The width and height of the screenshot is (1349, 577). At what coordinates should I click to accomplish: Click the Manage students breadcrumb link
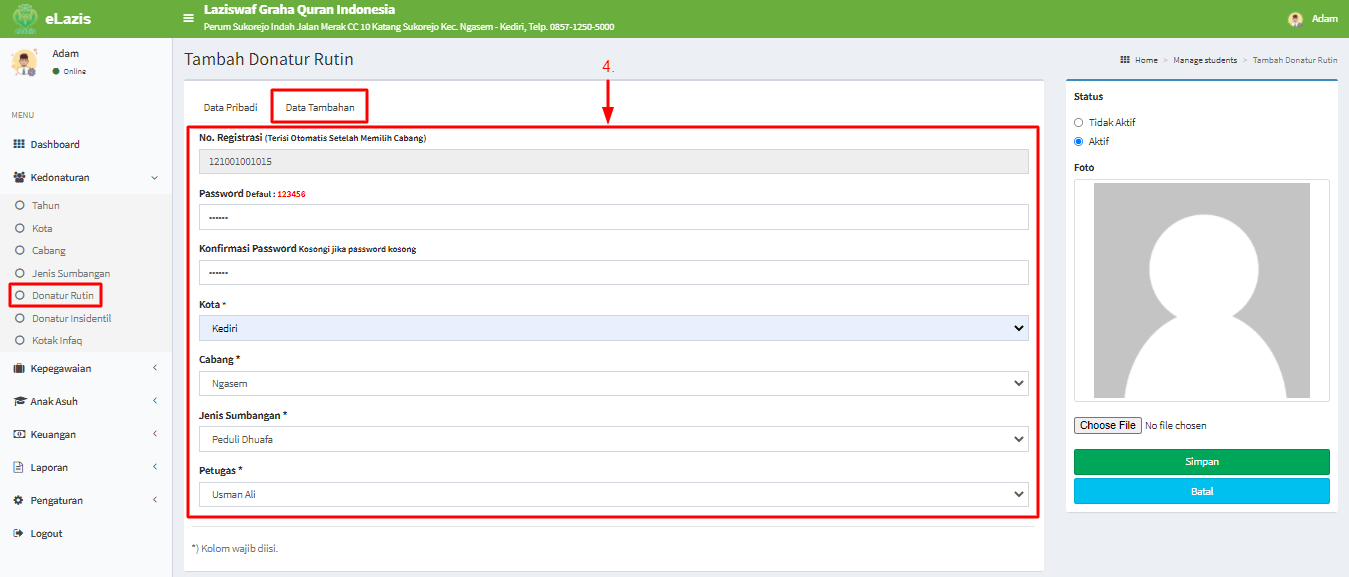click(1205, 60)
